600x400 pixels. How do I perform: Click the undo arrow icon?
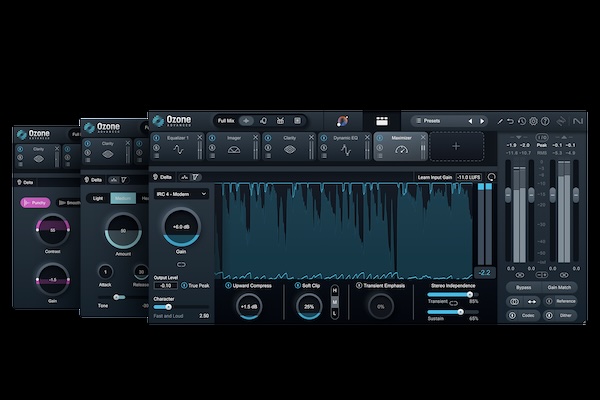tap(510, 121)
